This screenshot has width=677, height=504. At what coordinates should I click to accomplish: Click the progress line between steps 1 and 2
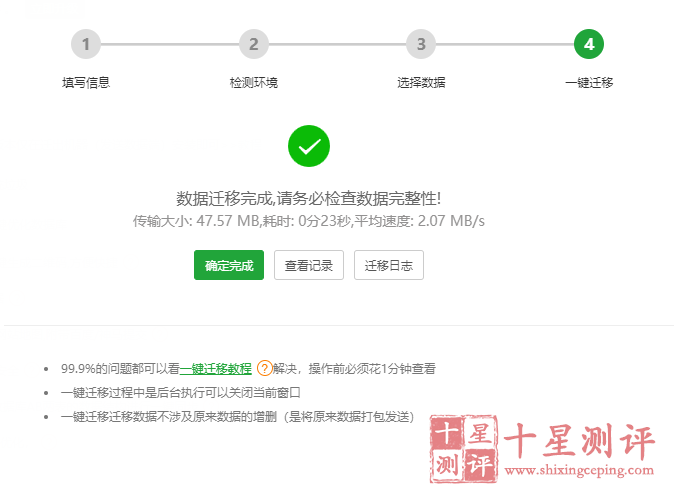170,44
